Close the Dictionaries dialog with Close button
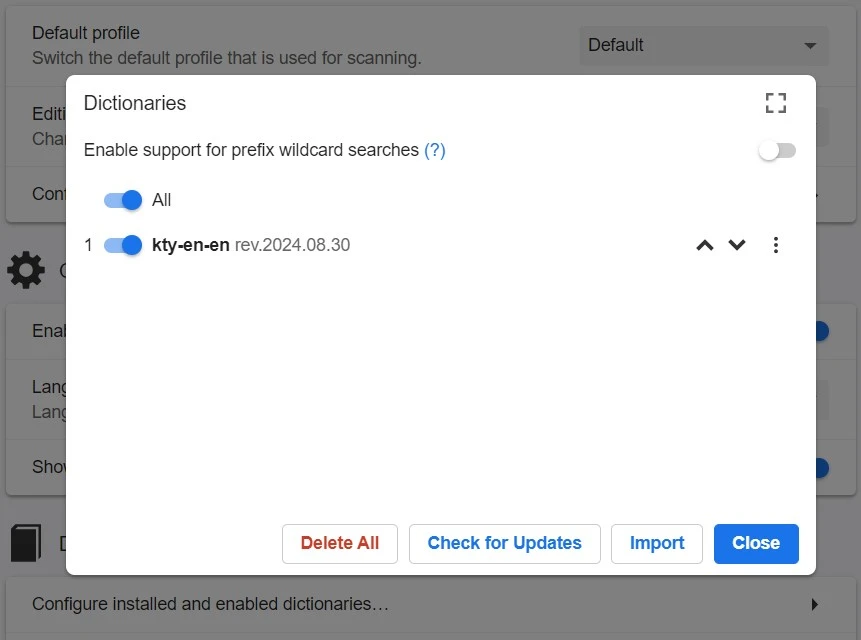This screenshot has height=640, width=861. [x=756, y=543]
